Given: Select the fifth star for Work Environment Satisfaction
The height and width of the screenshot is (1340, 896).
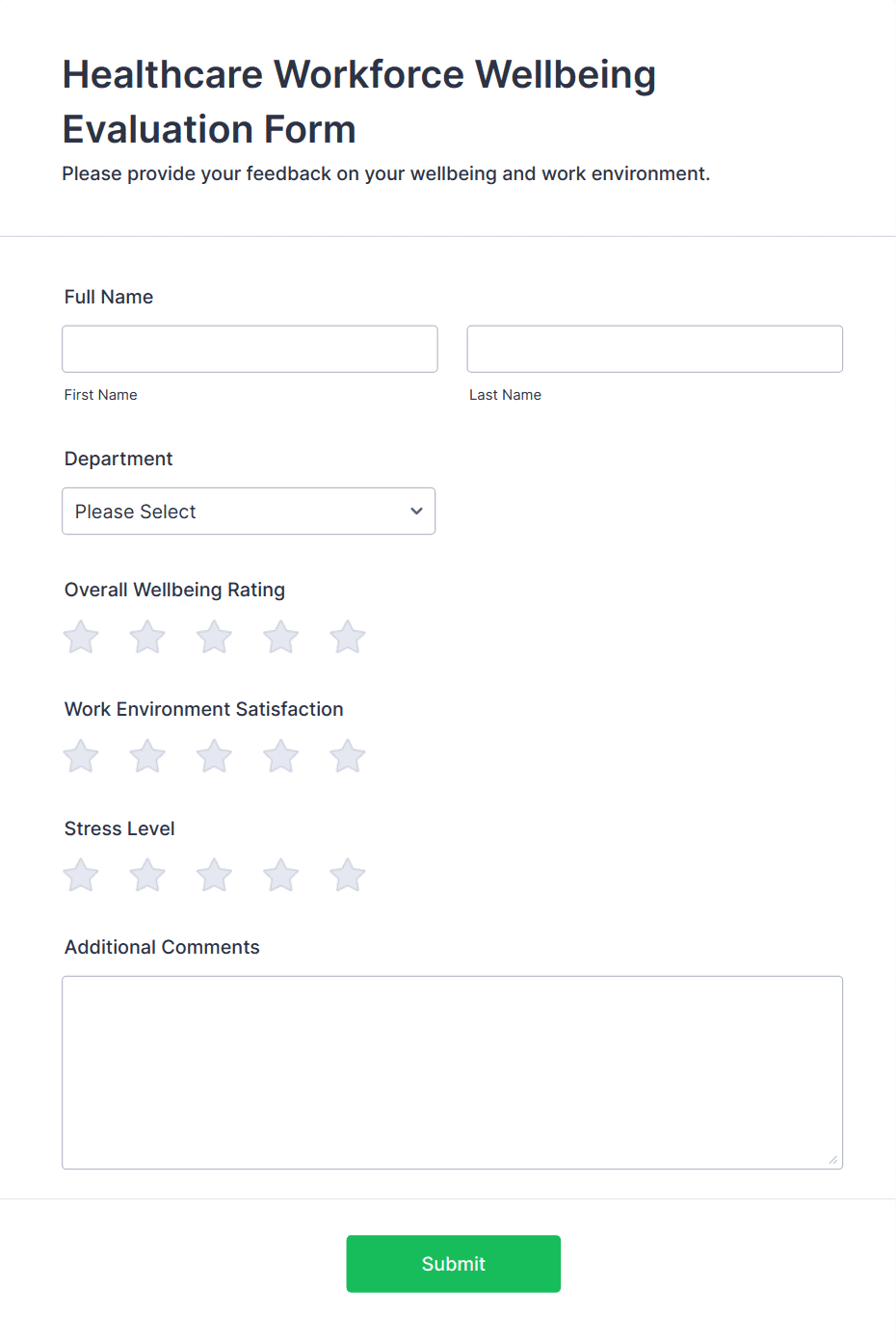Looking at the screenshot, I should 347,756.
